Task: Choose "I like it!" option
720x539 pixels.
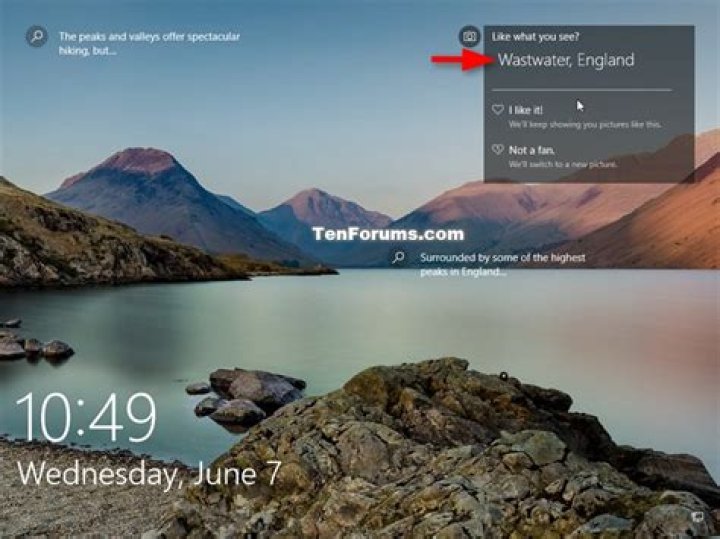Action: pyautogui.click(x=526, y=110)
